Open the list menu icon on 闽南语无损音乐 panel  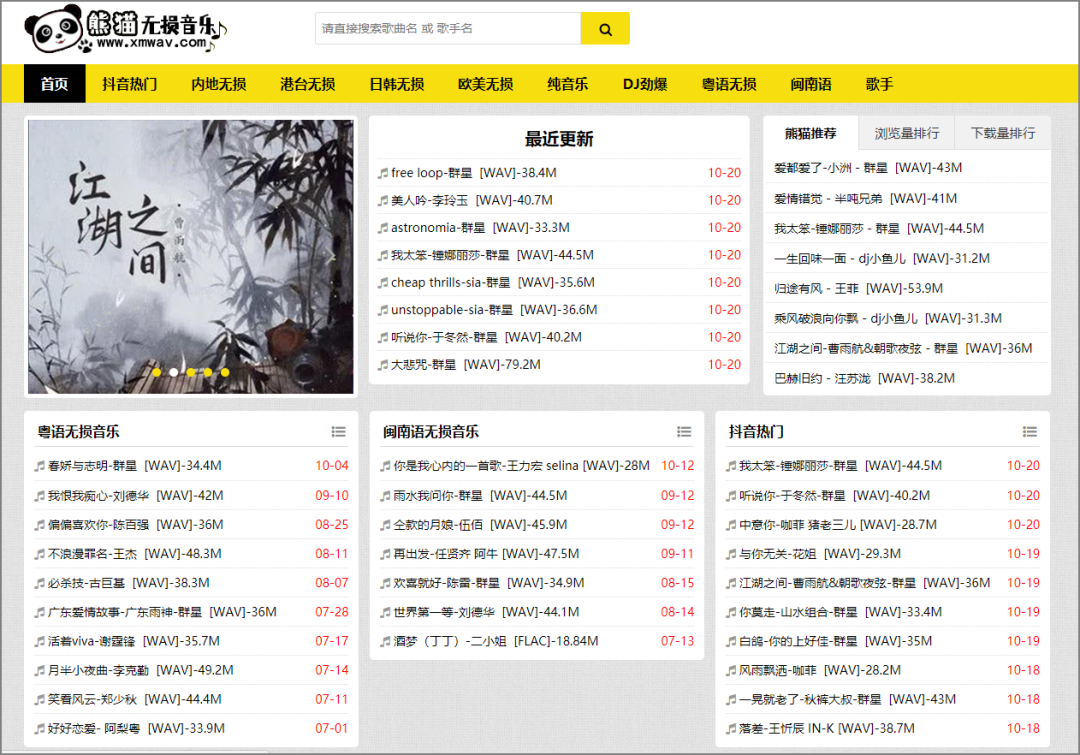point(685,431)
